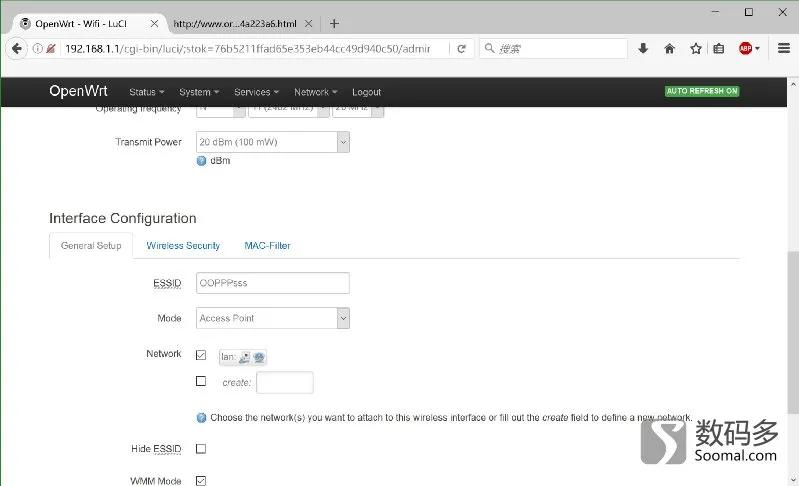Click the Transmit Power label

point(148,142)
